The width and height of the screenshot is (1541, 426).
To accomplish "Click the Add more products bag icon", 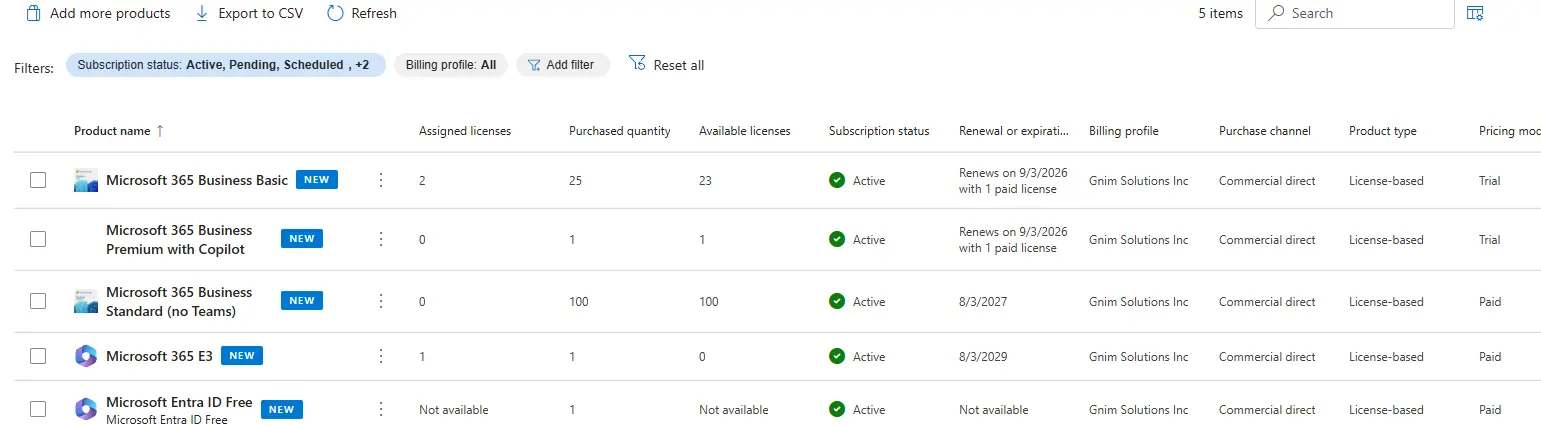I will click(33, 13).
